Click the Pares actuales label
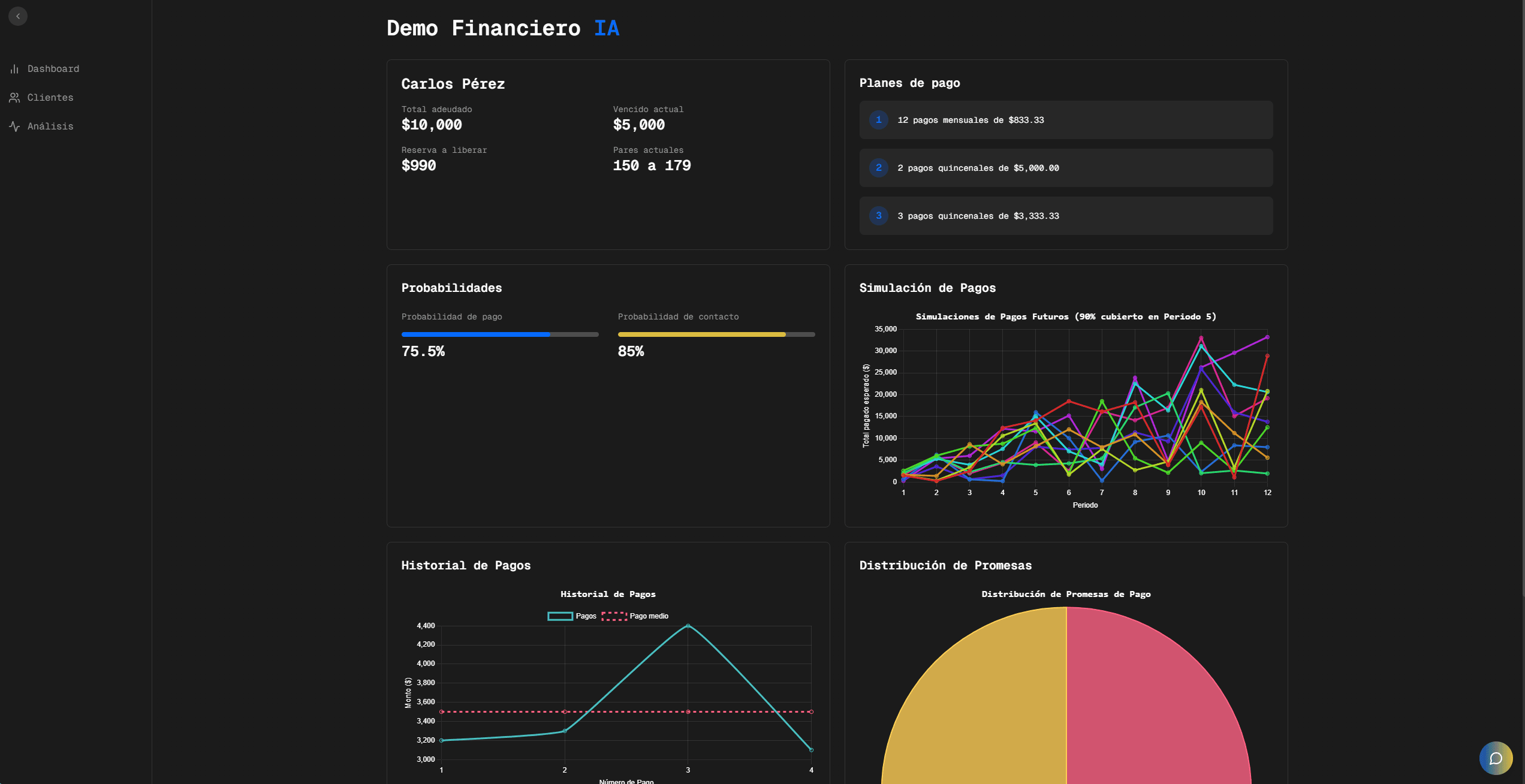Image resolution: width=1525 pixels, height=784 pixels. (648, 150)
